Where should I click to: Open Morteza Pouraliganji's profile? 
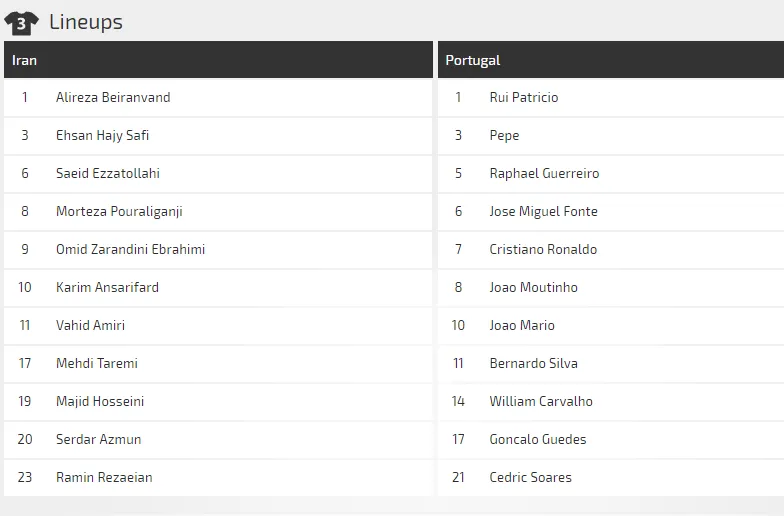coord(119,211)
